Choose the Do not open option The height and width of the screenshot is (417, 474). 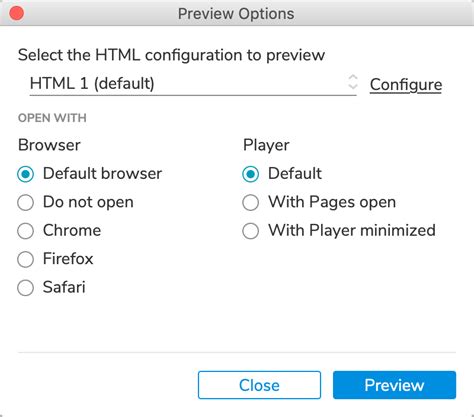[x=25, y=202]
